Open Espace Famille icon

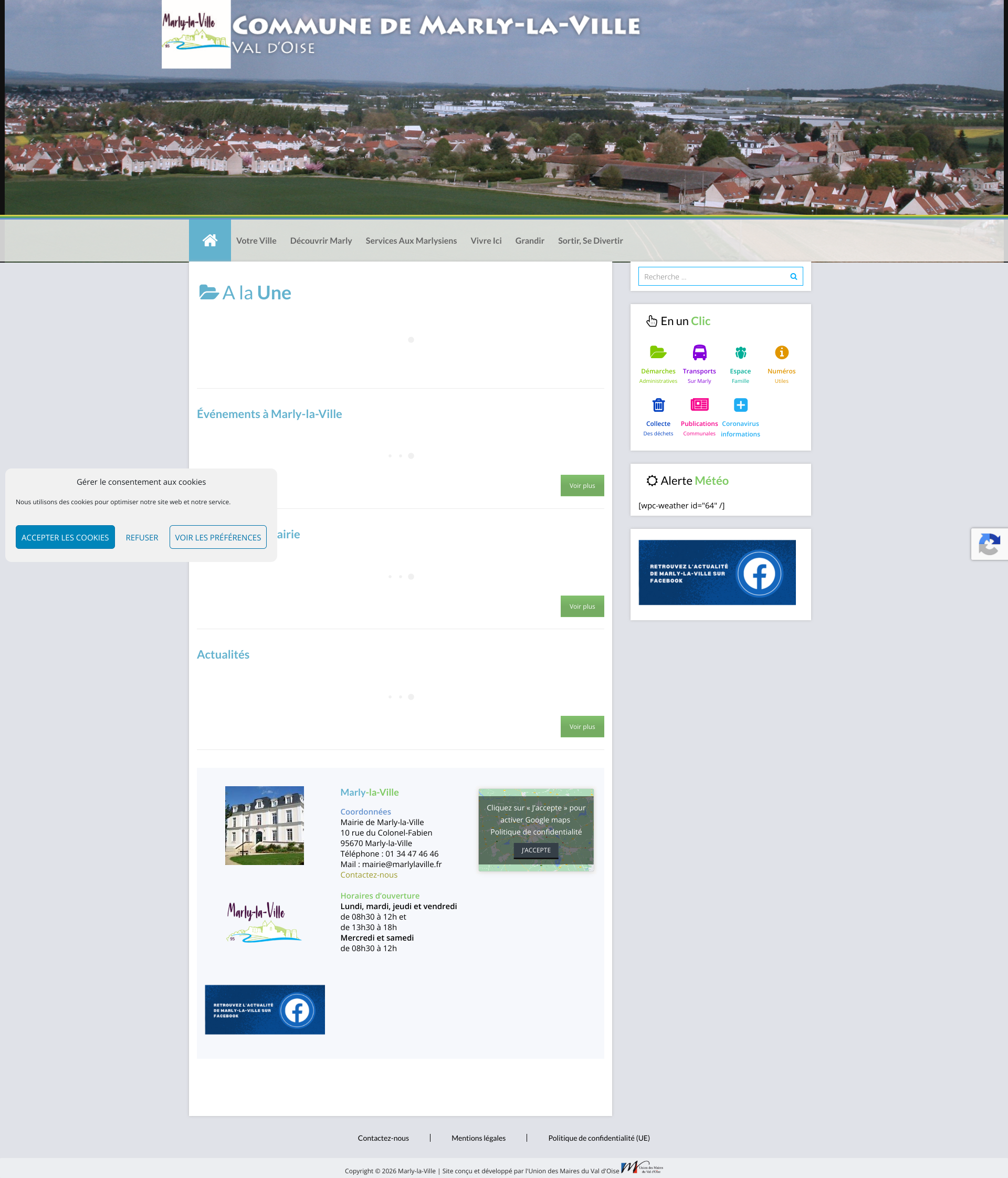pyautogui.click(x=740, y=352)
